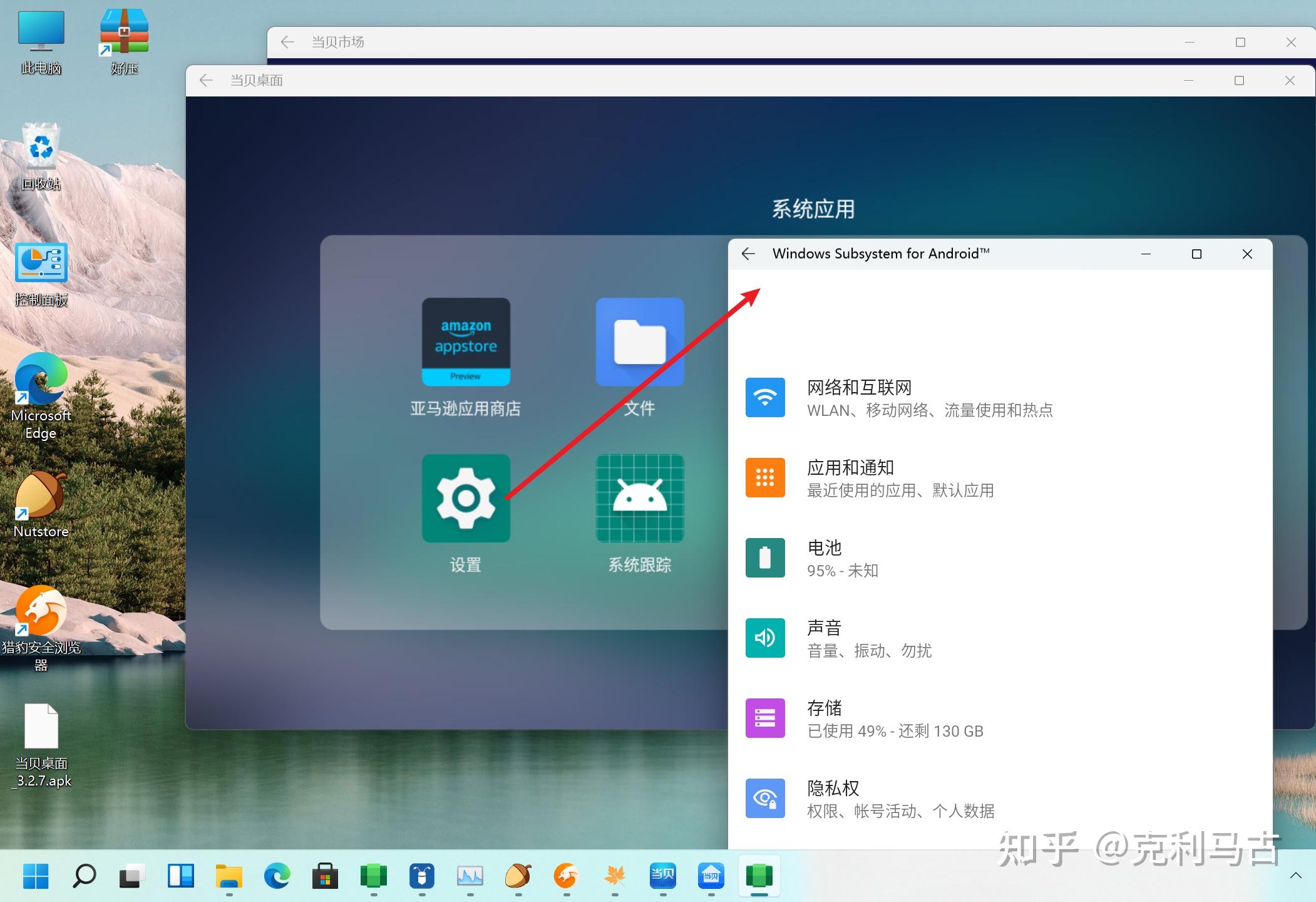The height and width of the screenshot is (902, 1316).
Task: Click the 应用和通知 orange grid icon
Action: point(764,477)
